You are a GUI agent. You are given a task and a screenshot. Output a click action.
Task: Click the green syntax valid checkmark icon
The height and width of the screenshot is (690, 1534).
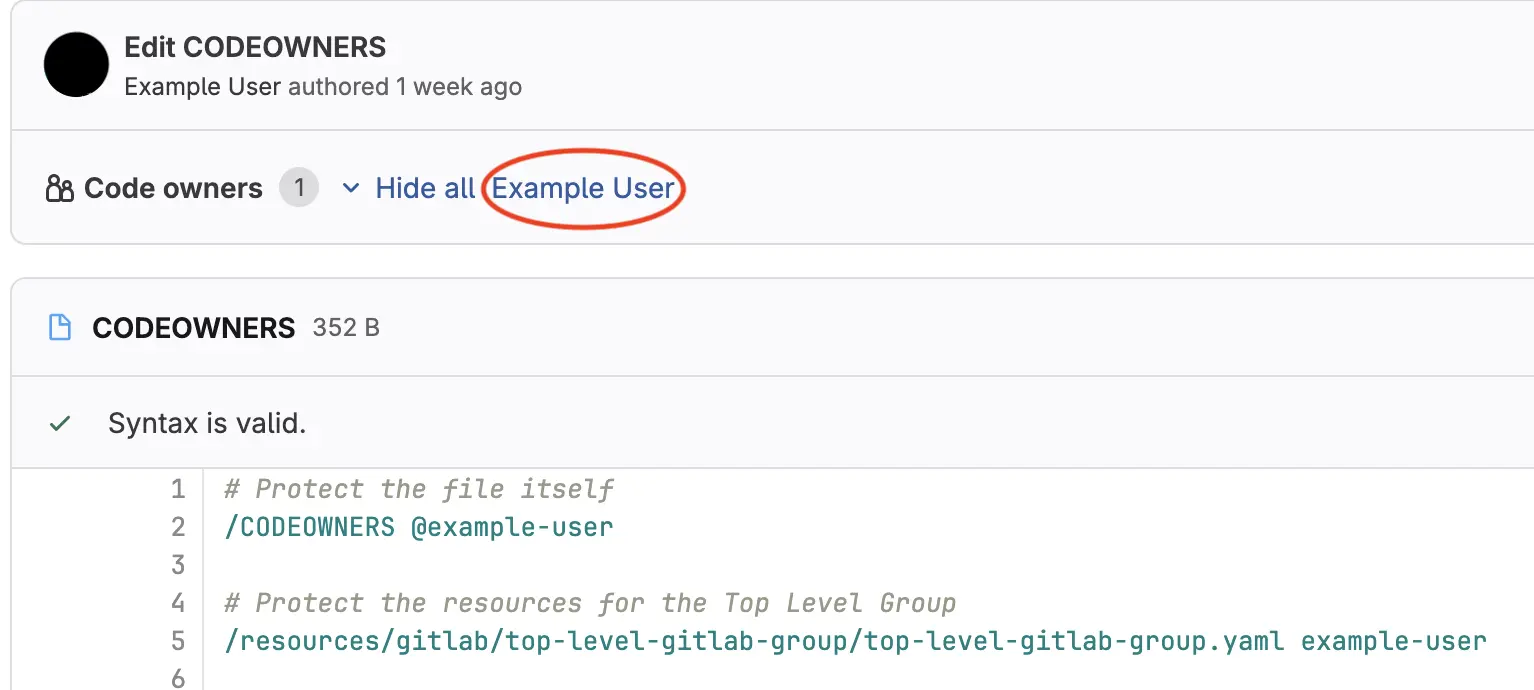click(x=60, y=424)
